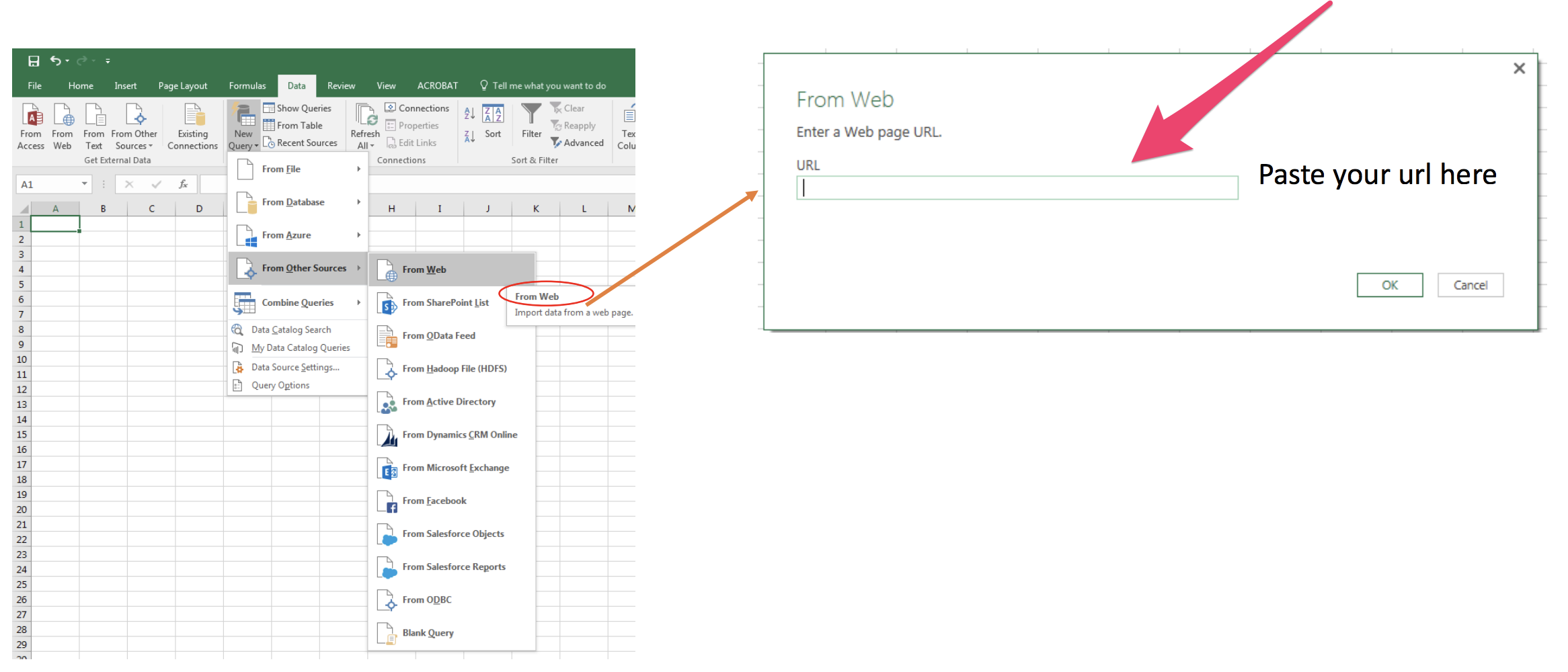Select From ODBC option

tap(452, 600)
